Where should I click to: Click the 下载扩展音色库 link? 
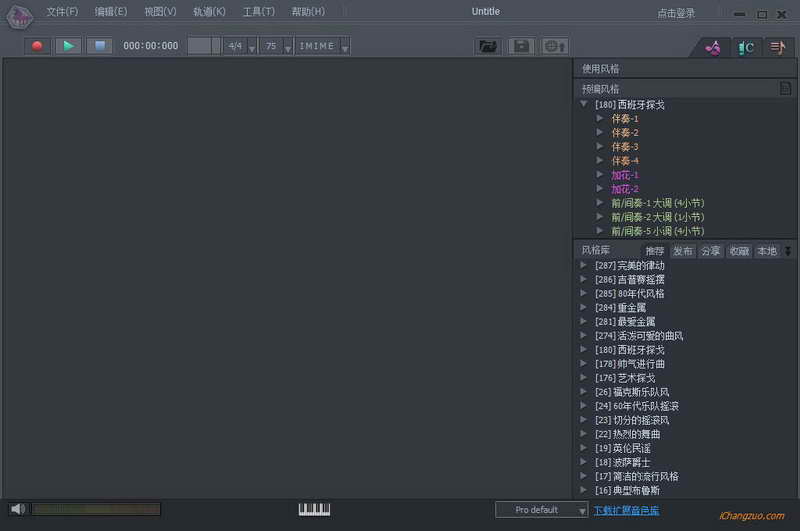(626, 510)
